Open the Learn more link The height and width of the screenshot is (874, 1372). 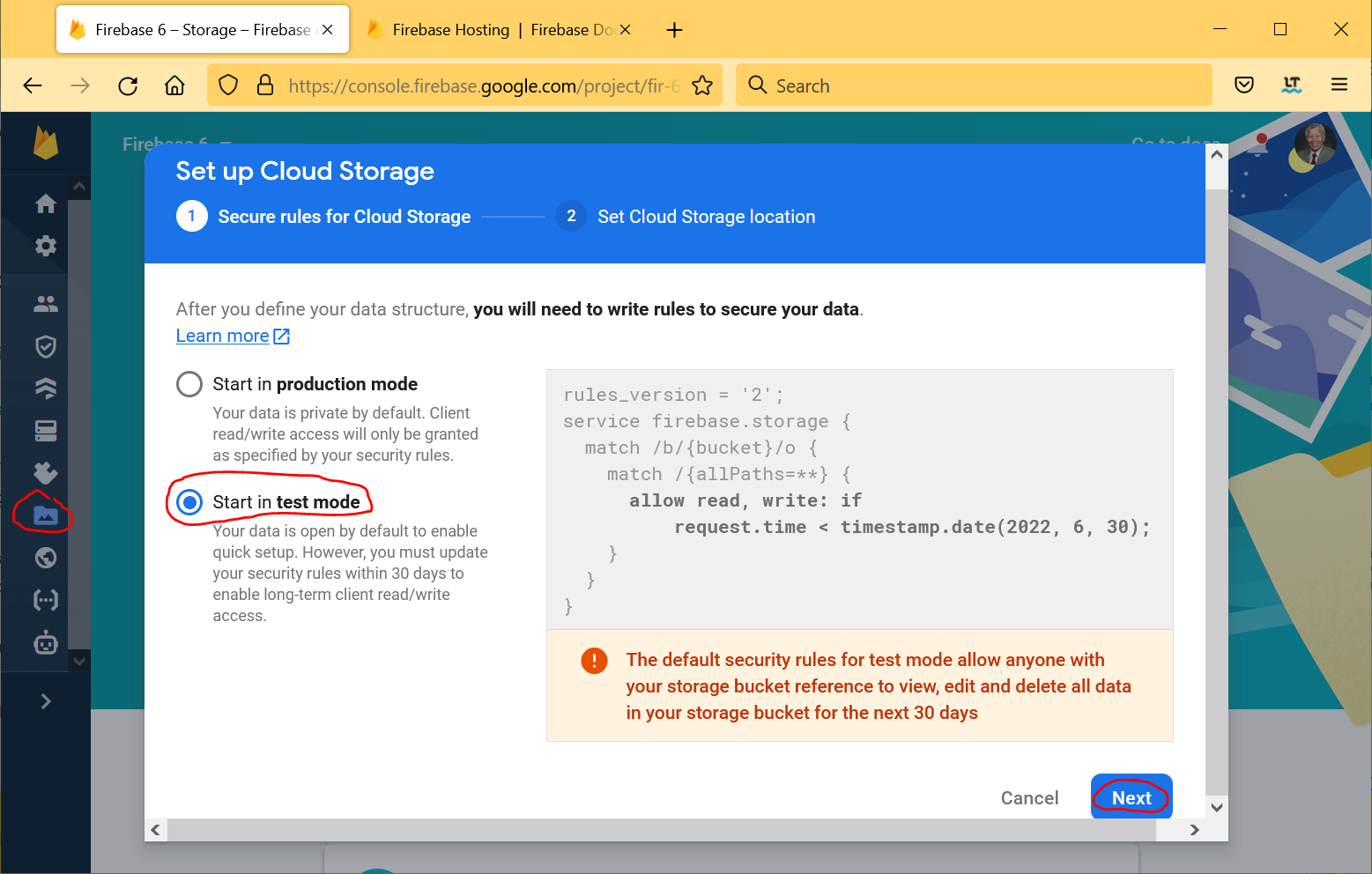tap(223, 336)
